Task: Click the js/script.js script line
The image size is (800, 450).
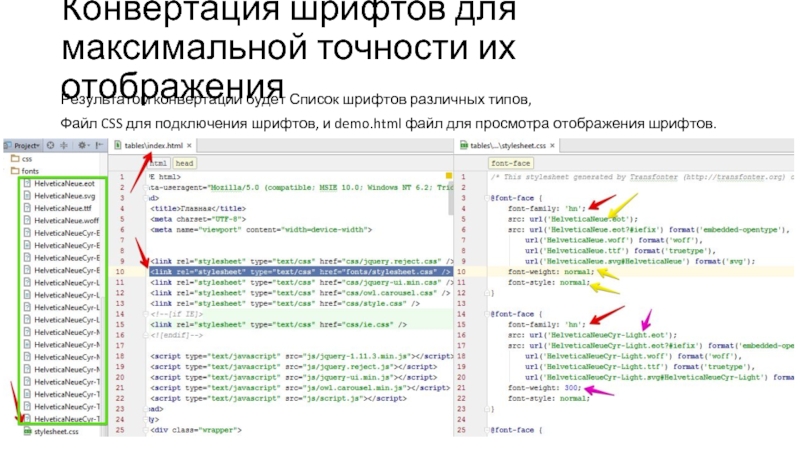Action: point(278,398)
